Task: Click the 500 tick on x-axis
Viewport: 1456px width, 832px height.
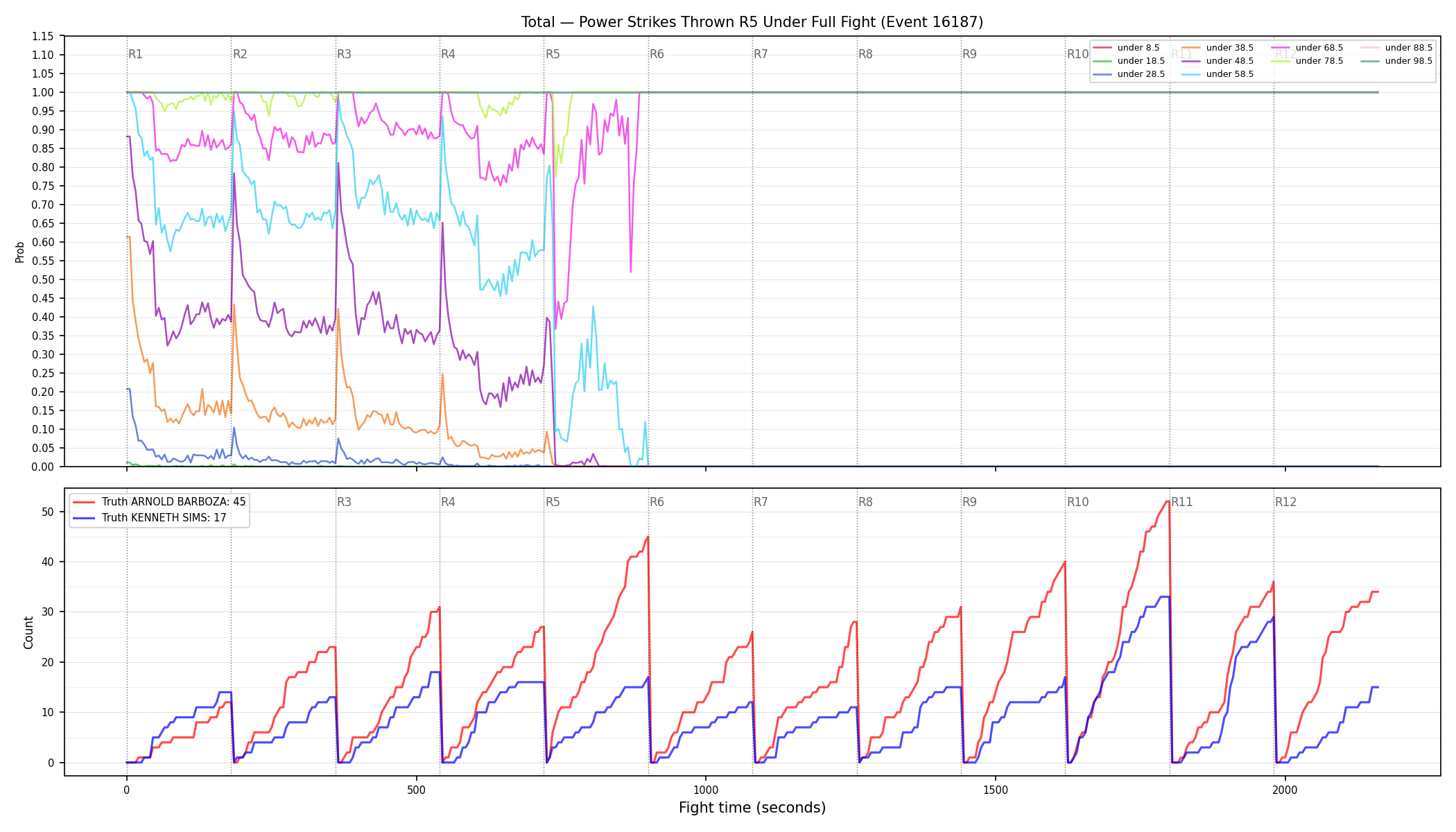Action: (x=416, y=790)
